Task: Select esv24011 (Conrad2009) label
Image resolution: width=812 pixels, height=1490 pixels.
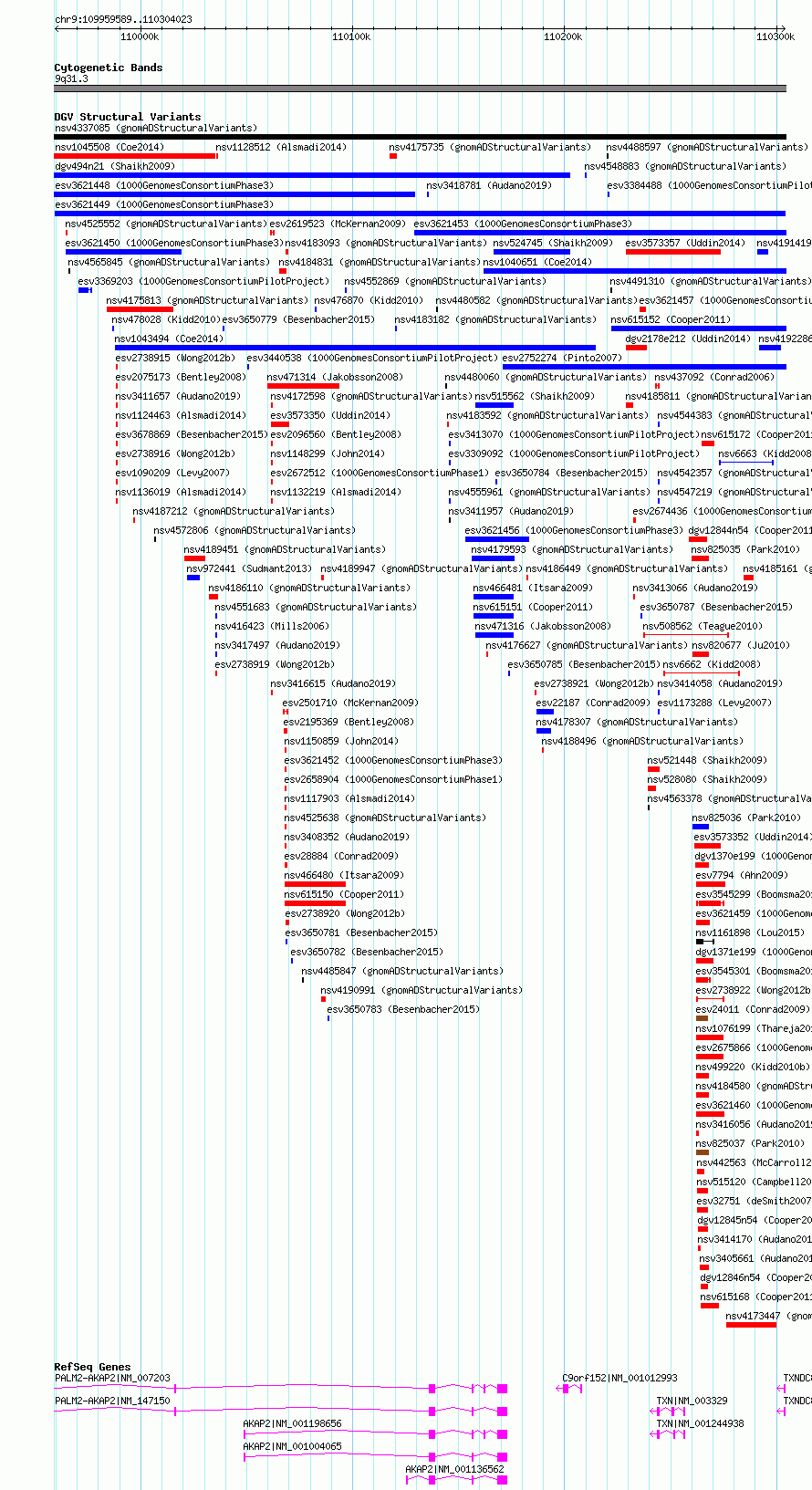Action: point(753,1009)
